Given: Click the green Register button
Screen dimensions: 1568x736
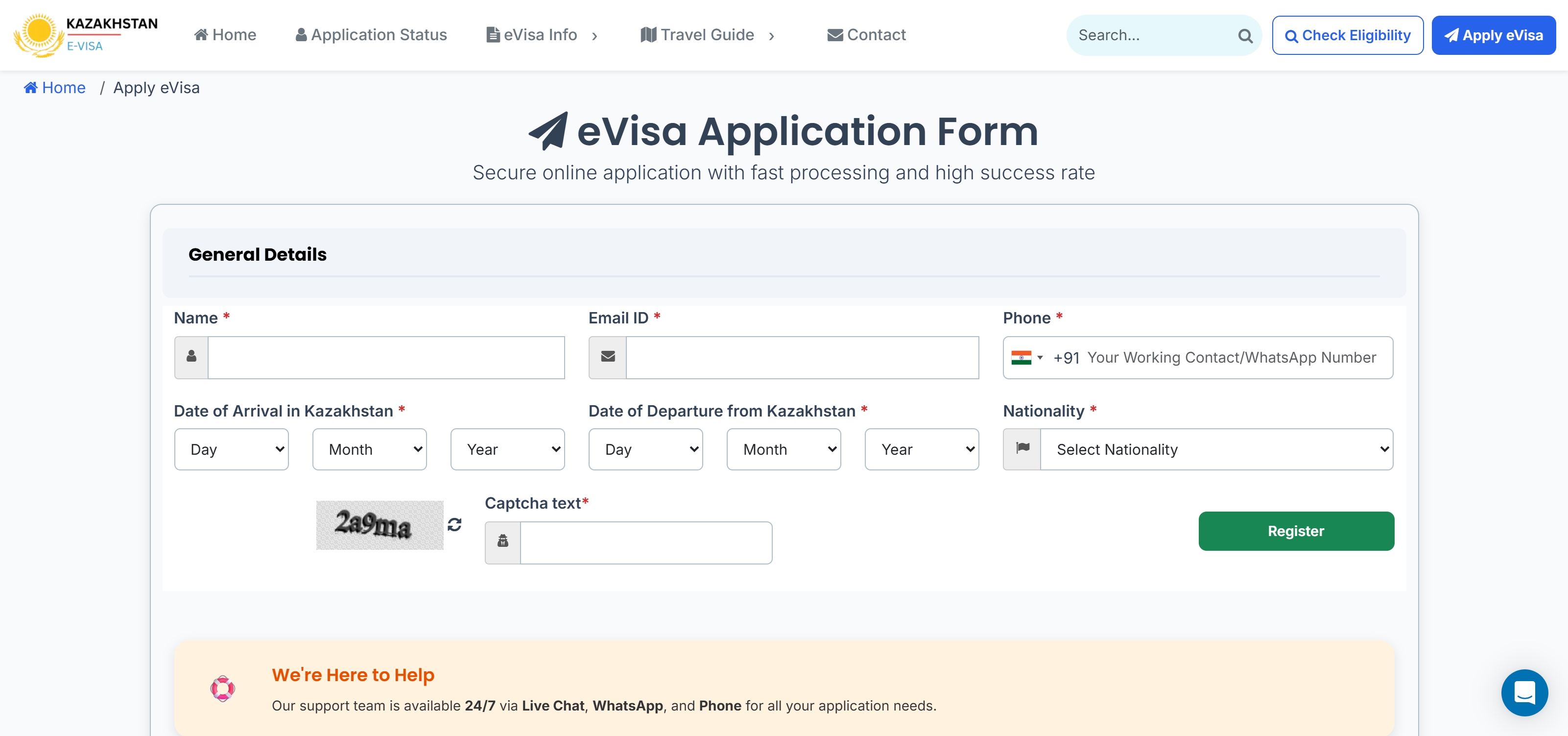Looking at the screenshot, I should 1295,531.
